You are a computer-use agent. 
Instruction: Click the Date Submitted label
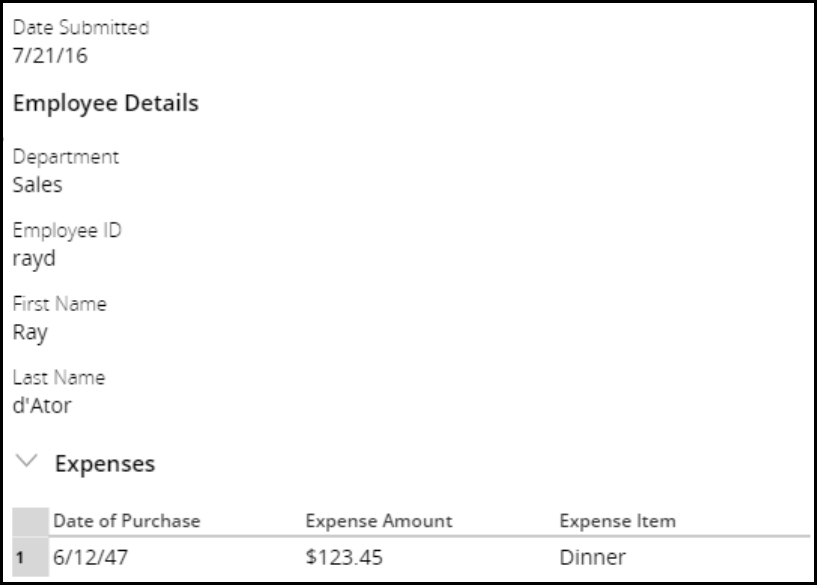(x=81, y=28)
